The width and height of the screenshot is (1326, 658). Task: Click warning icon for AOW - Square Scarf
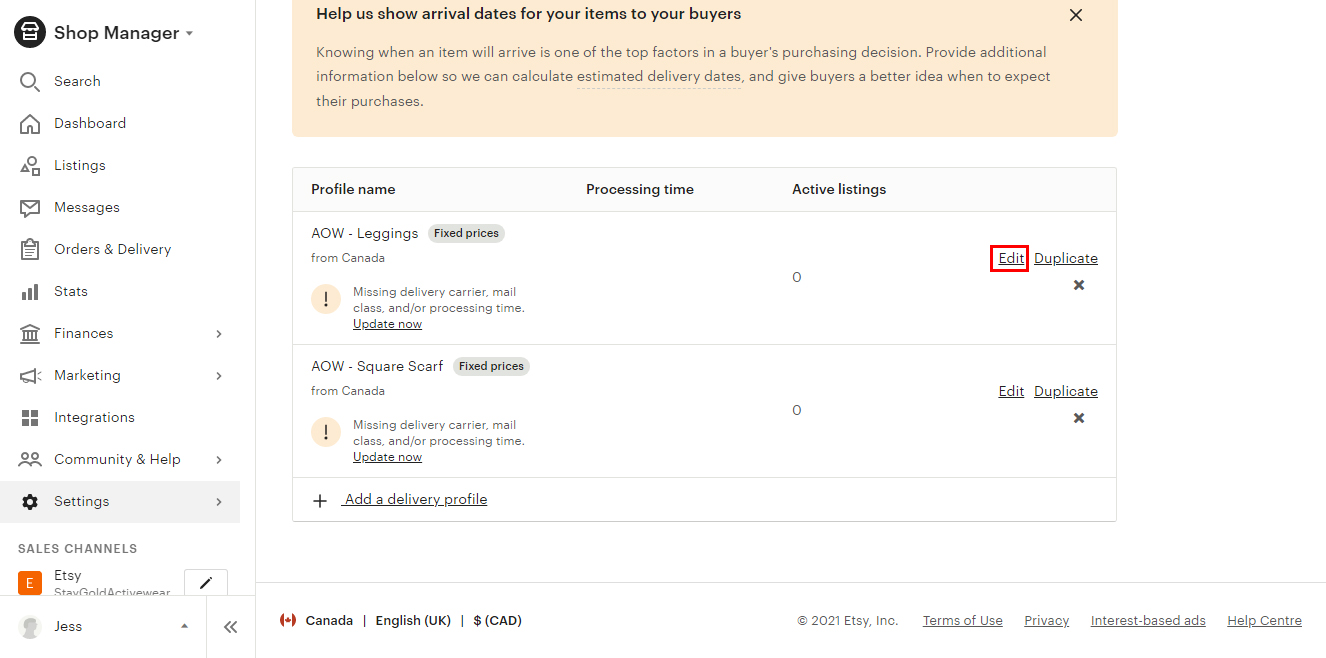point(326,432)
